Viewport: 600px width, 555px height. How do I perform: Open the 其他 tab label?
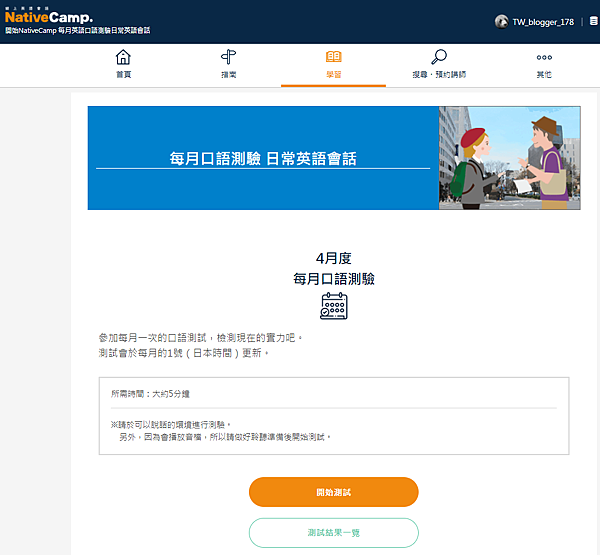[544, 75]
